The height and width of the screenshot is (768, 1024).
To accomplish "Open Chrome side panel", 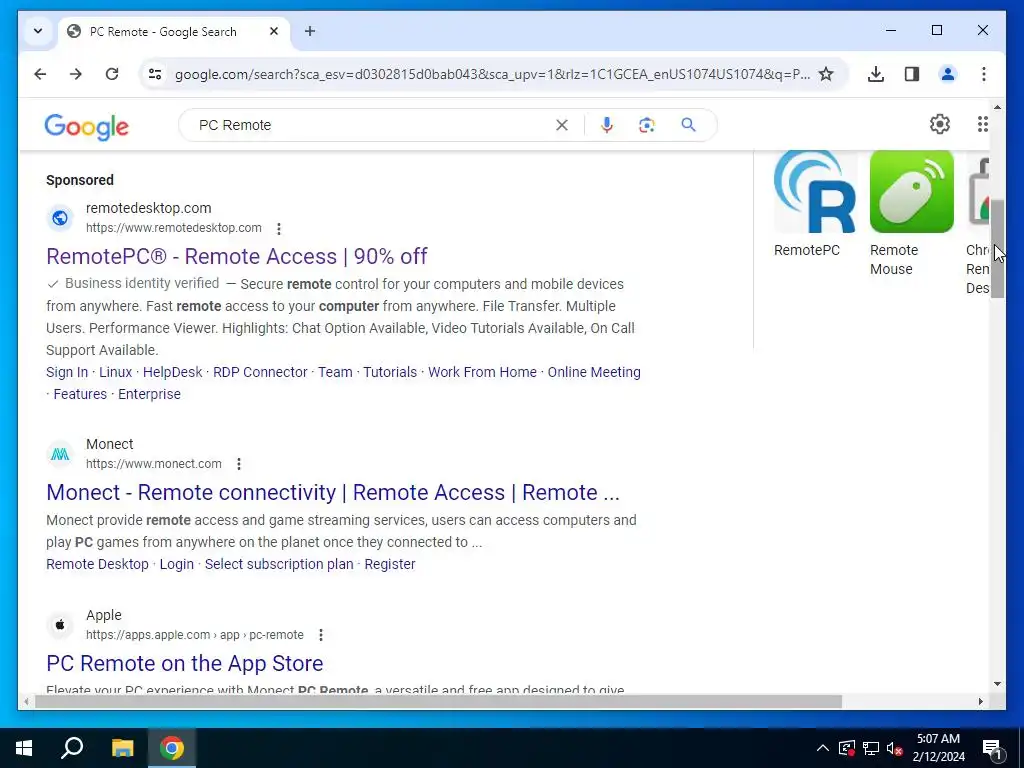I will click(x=912, y=74).
